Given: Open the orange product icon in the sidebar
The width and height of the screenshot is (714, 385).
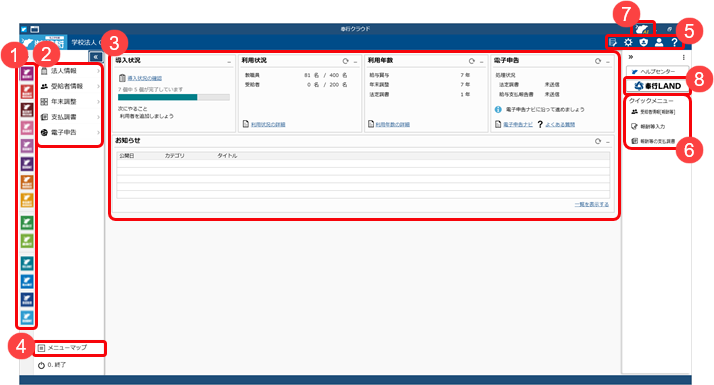Looking at the screenshot, I should (27, 182).
